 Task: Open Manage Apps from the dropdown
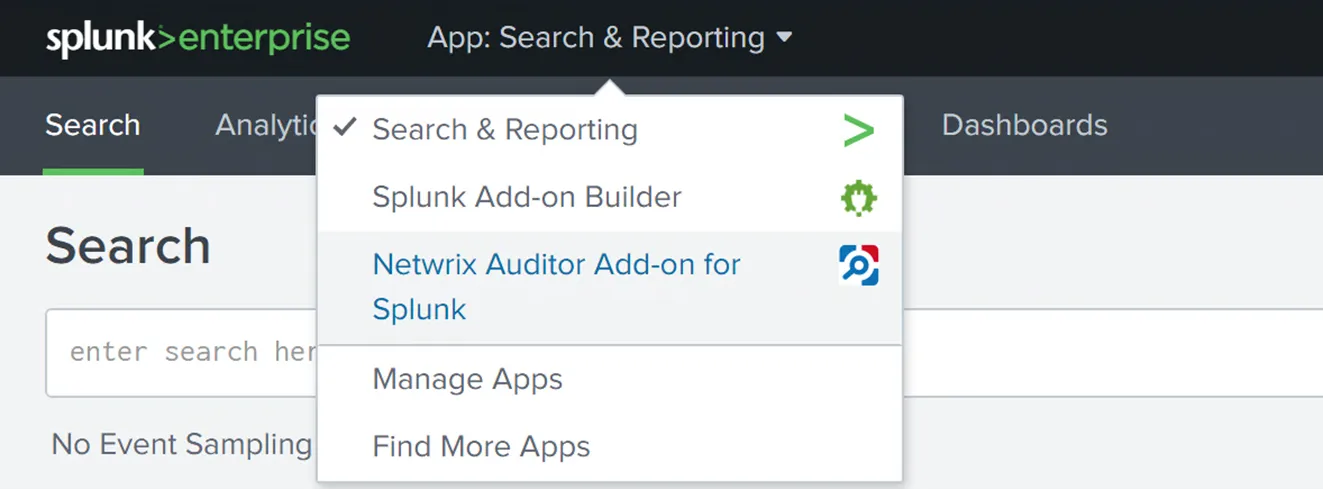coord(610,380)
